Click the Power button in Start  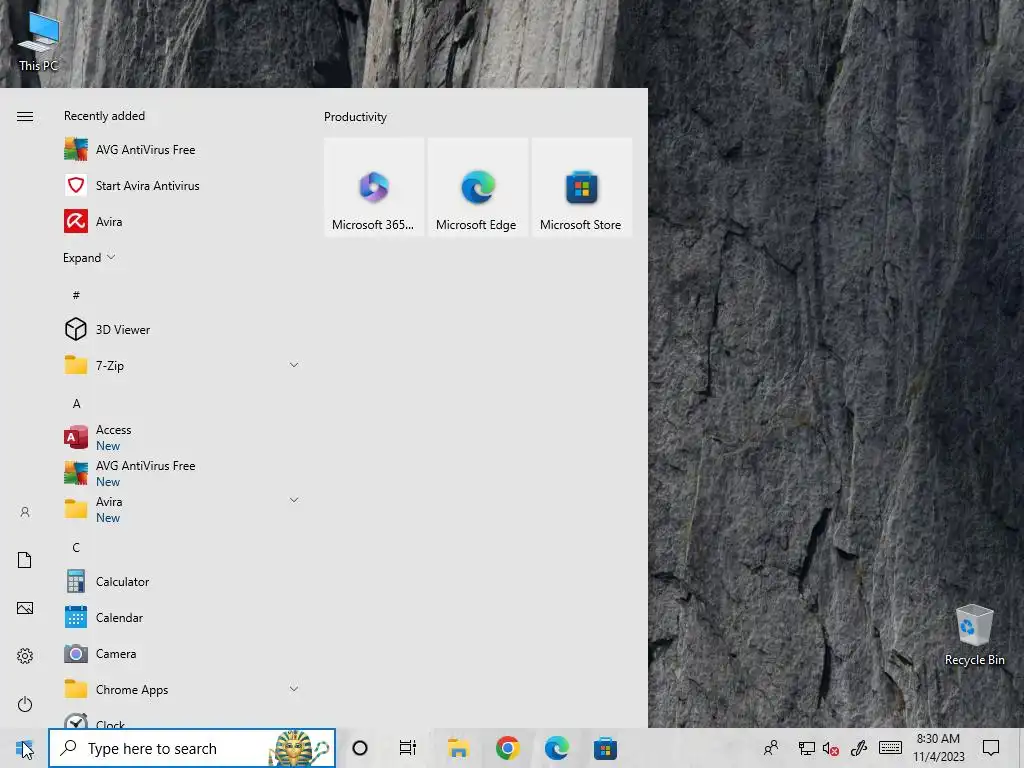click(25, 704)
